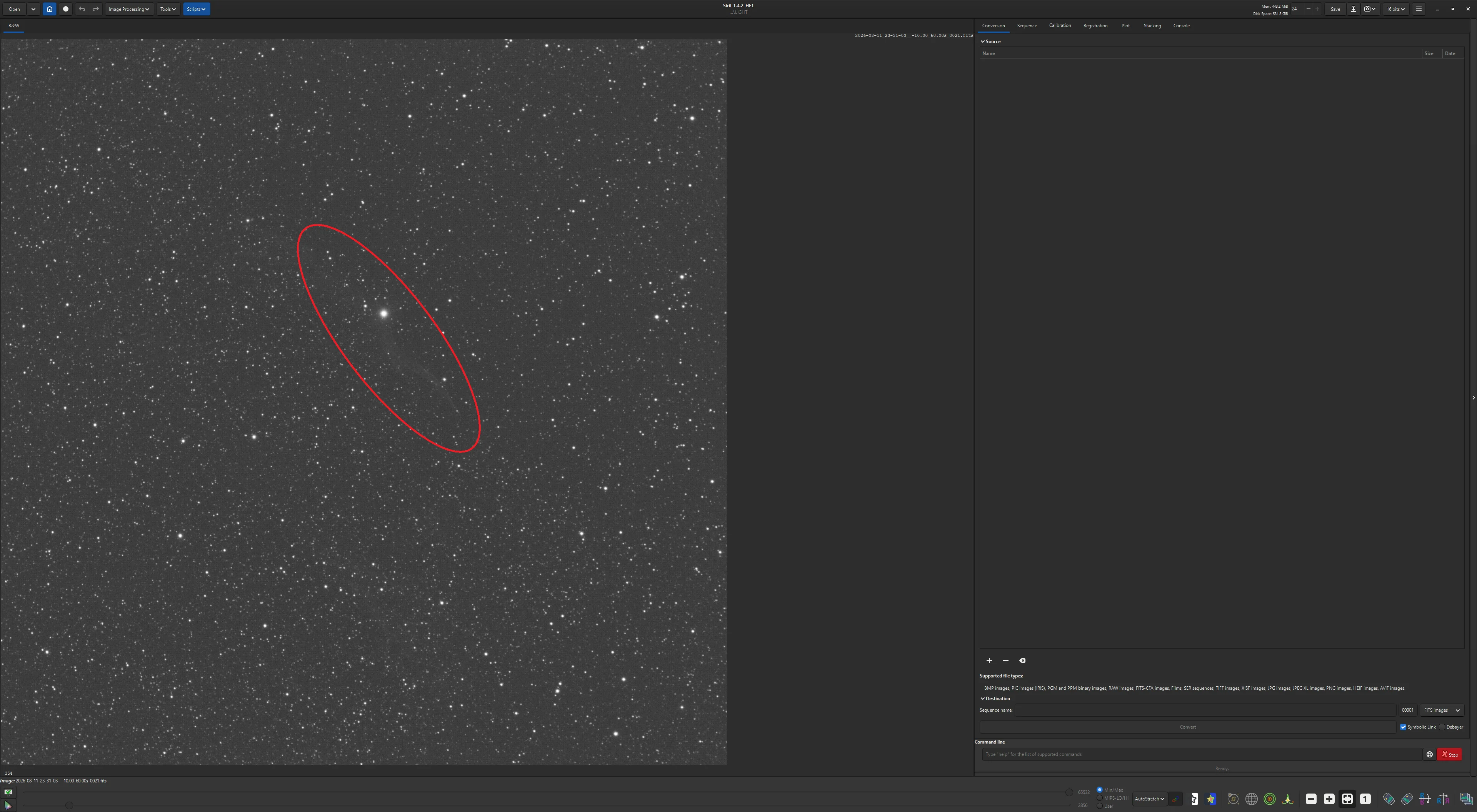Mirror image horizontally (flip over vertical axis)

(x=1443, y=799)
